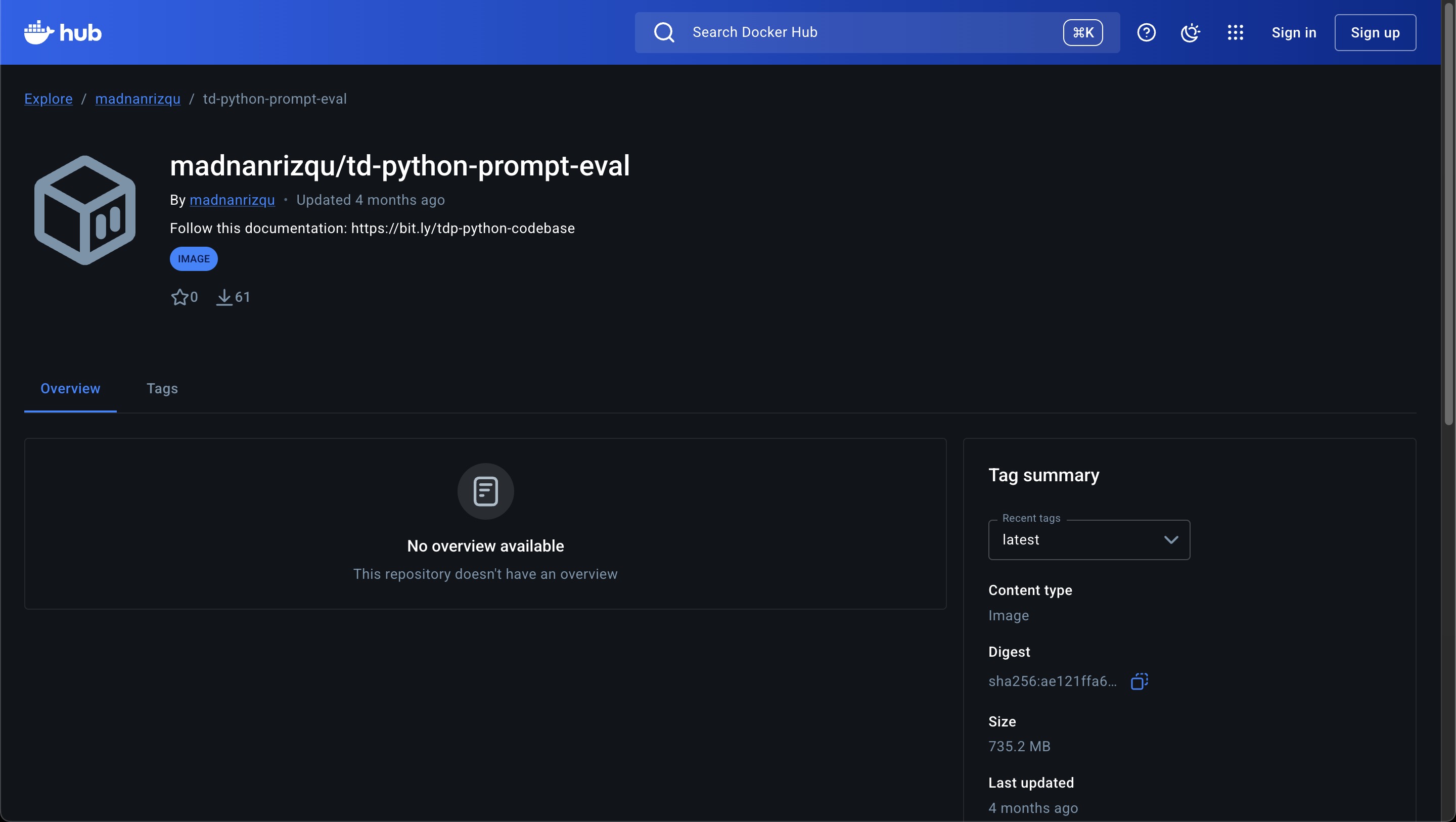Select the Overview tab

70,388
